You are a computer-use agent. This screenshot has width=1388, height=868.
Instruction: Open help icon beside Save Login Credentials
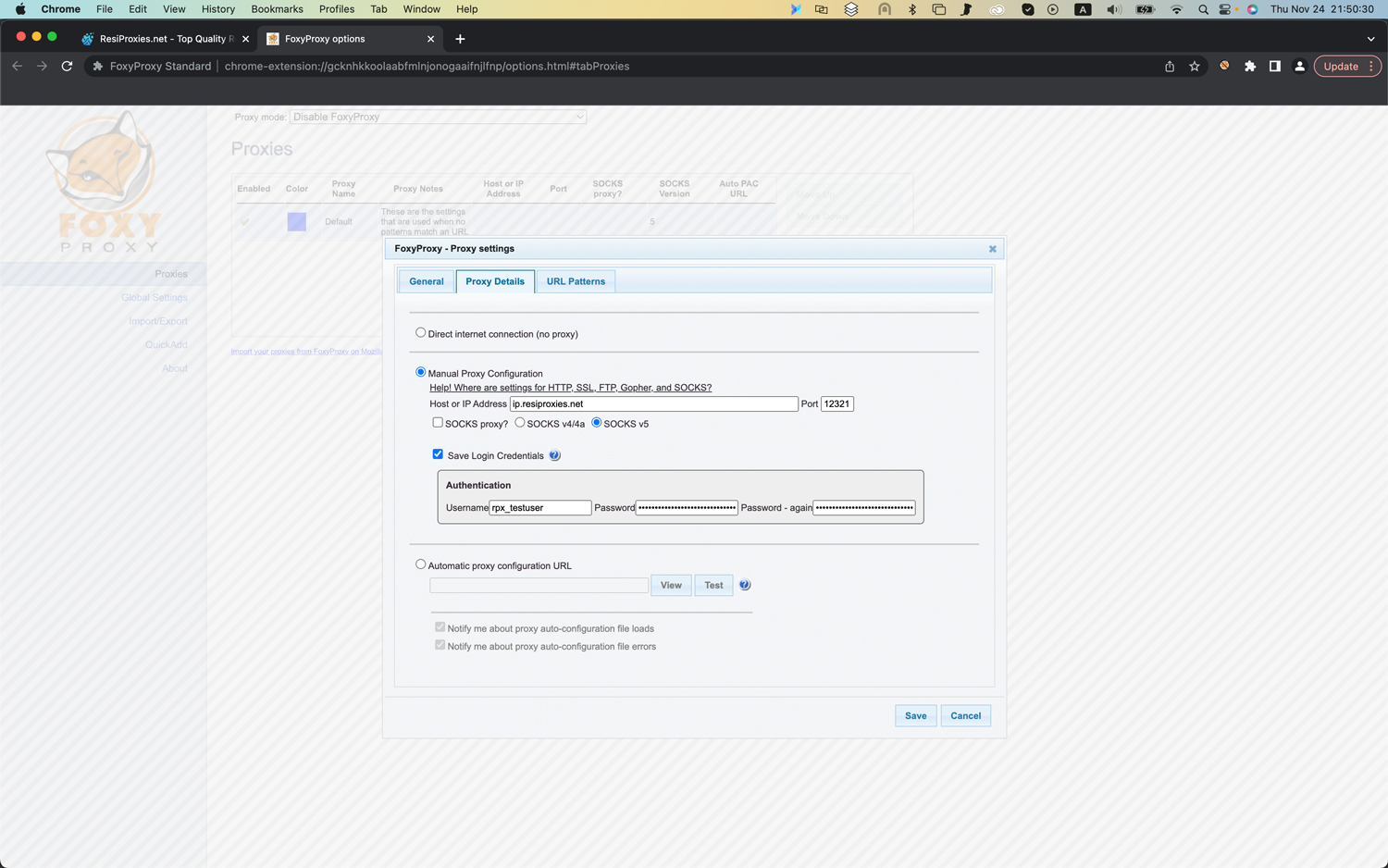tap(554, 455)
